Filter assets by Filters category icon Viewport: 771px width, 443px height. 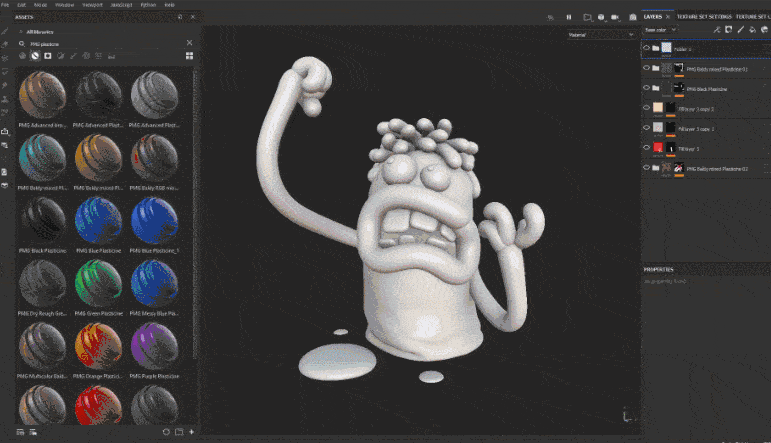(x=60, y=56)
